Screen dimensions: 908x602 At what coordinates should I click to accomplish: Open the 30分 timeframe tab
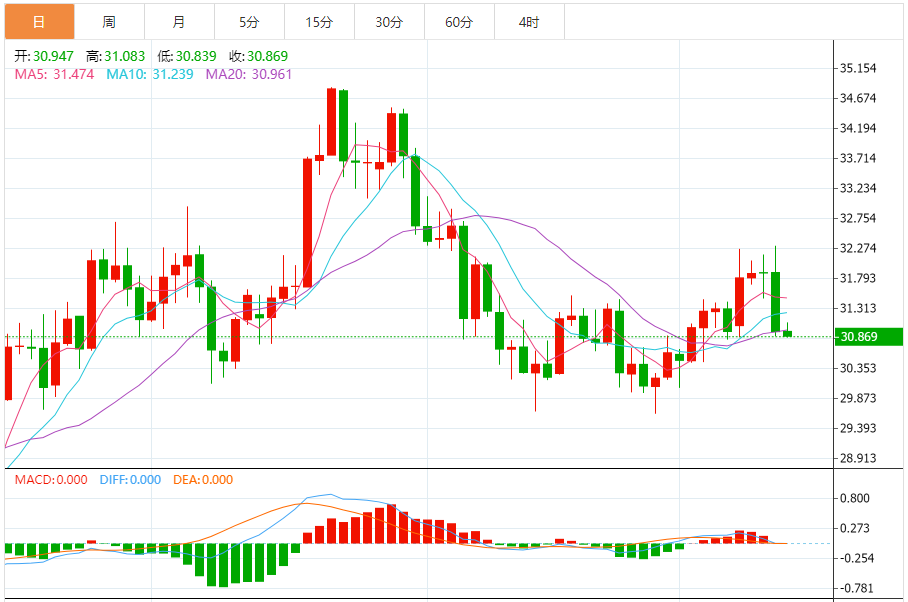(x=389, y=22)
